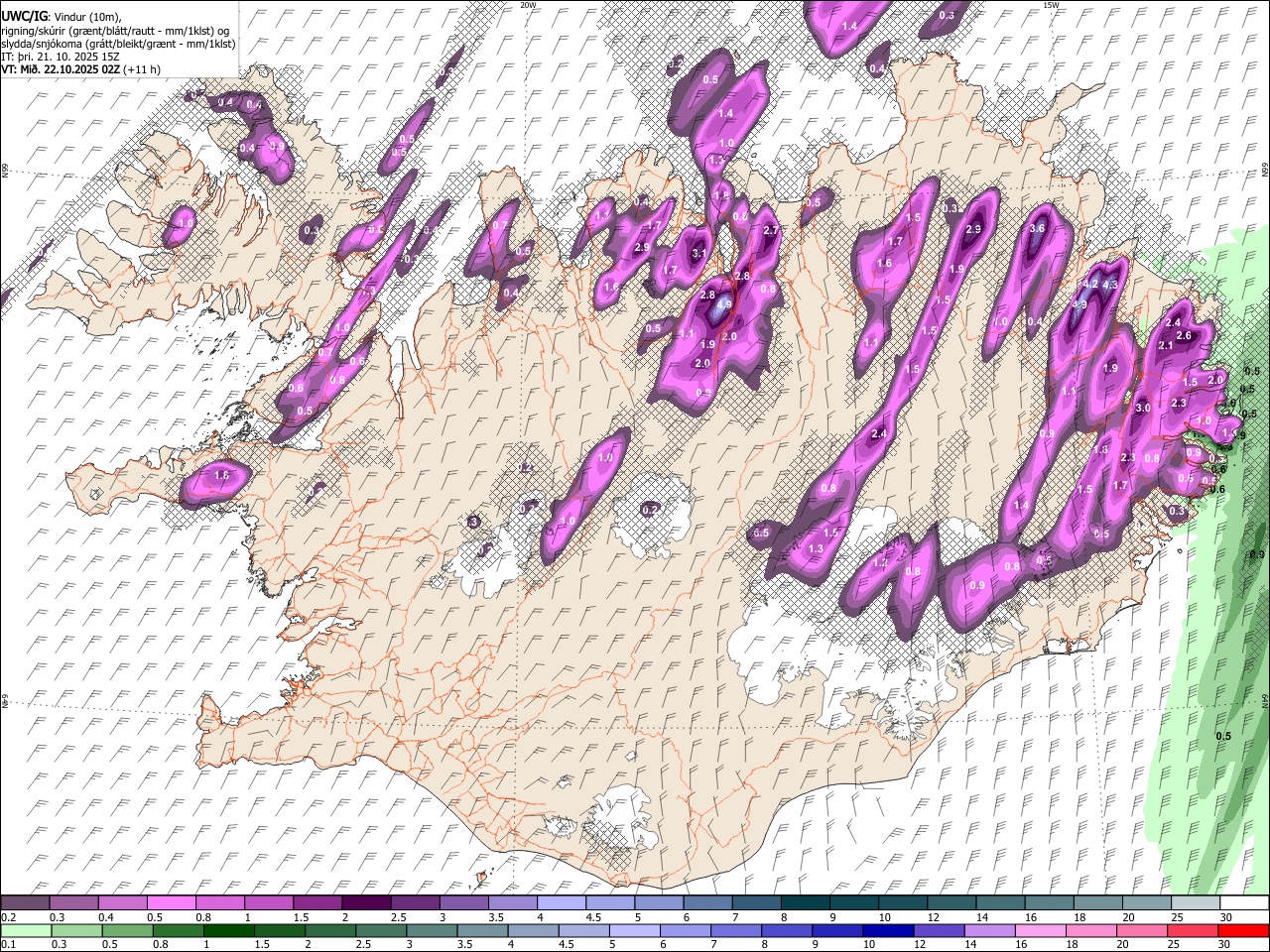Click lavender swatch above 4 in top legend
The height and width of the screenshot is (952, 1270).
point(562,903)
